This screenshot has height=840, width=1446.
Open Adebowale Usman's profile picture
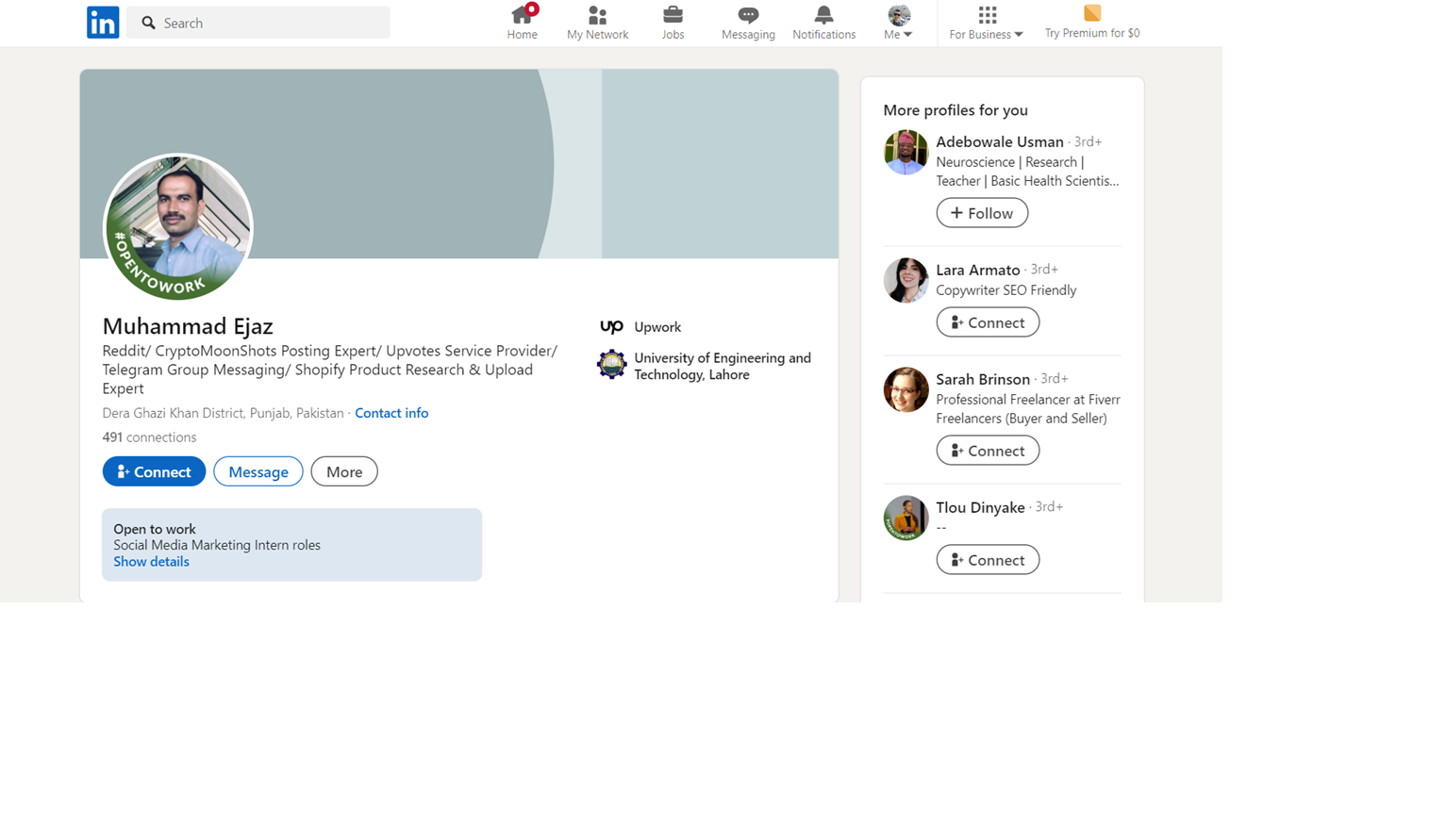tap(906, 153)
